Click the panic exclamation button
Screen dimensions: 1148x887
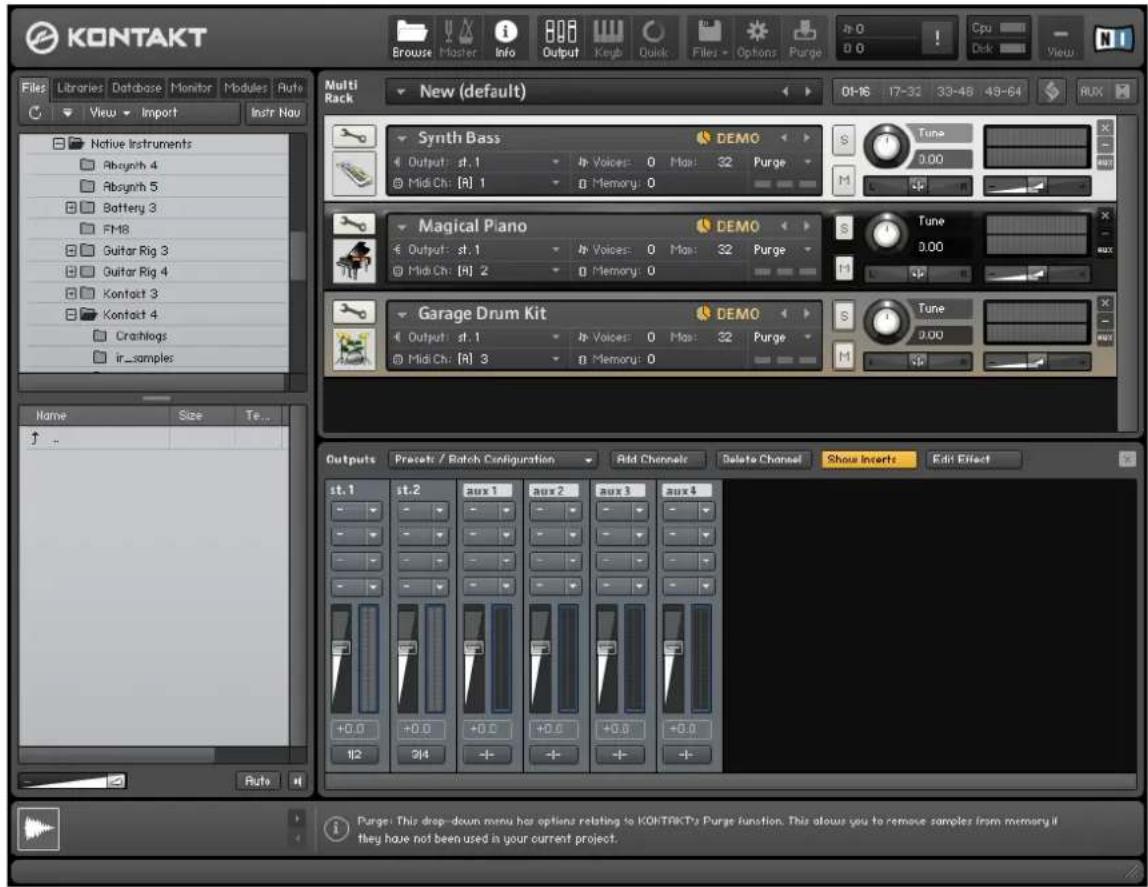coord(937,38)
